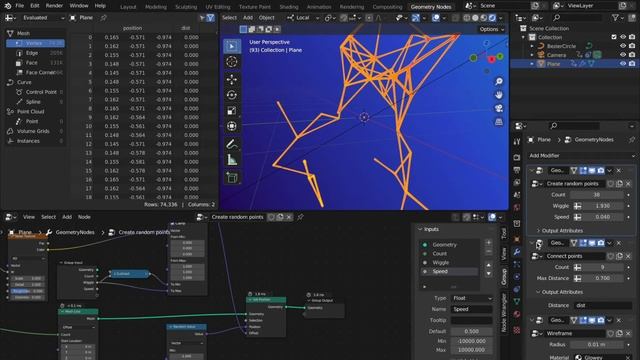The width and height of the screenshot is (640, 360).
Task: Select the Annotate pencil tool
Action: 232,144
